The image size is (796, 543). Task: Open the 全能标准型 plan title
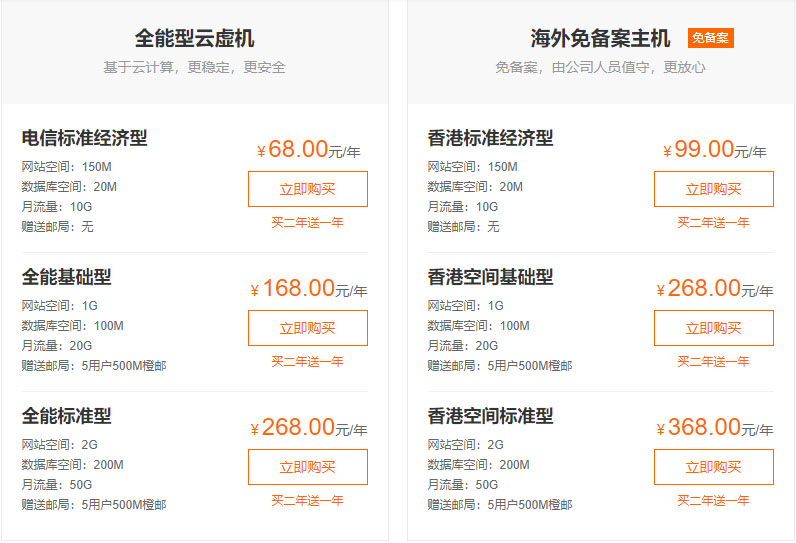click(x=67, y=416)
